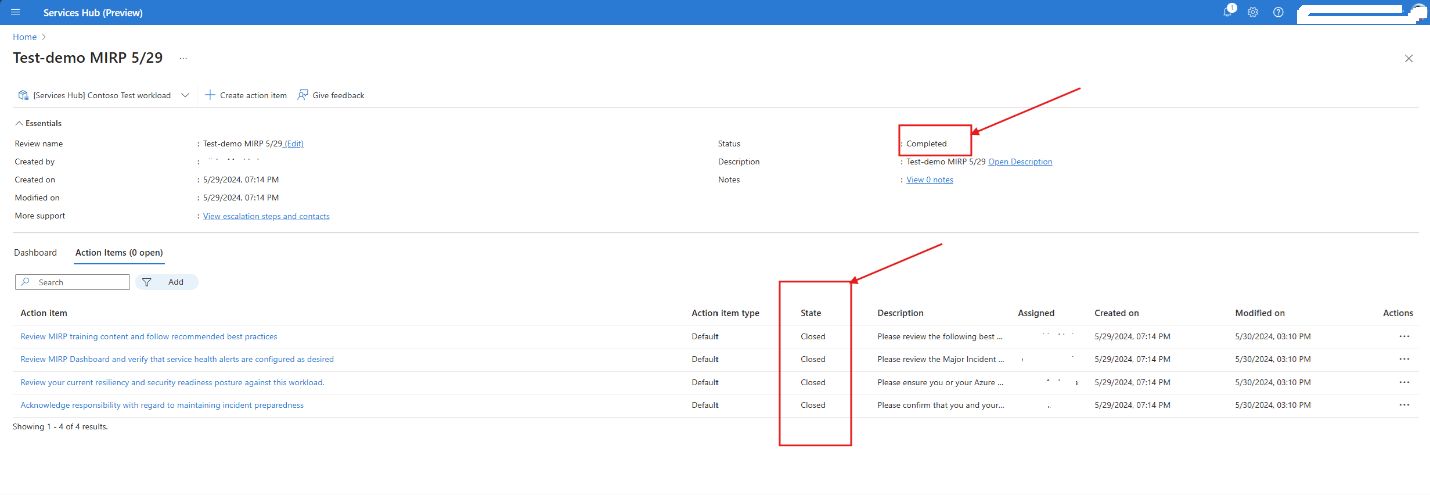
Task: Open actions ellipsis for resiliency and security readiness row
Action: point(1404,382)
